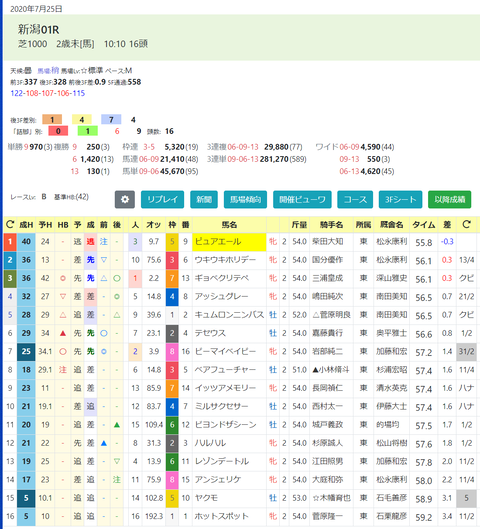Click the horse name ギョベクリテペ
The image size is (480, 529).
[222, 278]
